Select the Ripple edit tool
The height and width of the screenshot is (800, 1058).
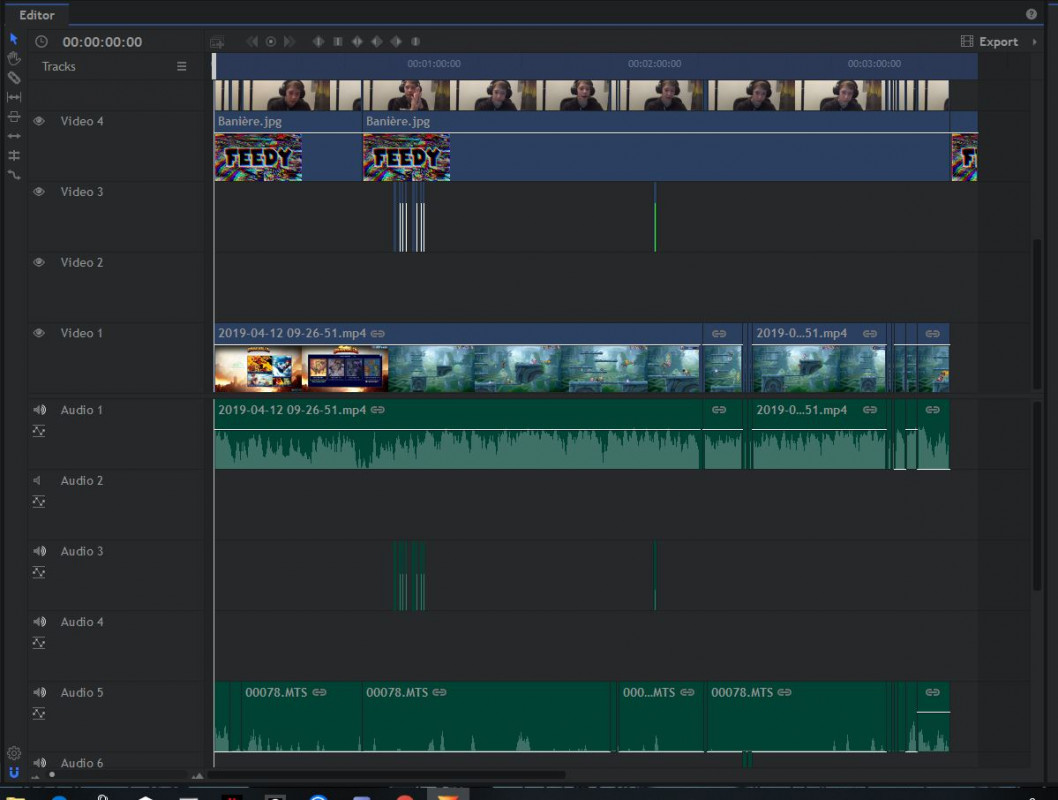13,136
